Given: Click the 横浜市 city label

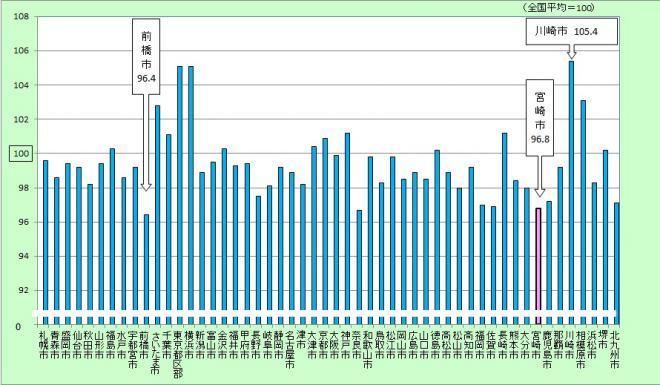Looking at the screenshot, I should click(x=188, y=345).
